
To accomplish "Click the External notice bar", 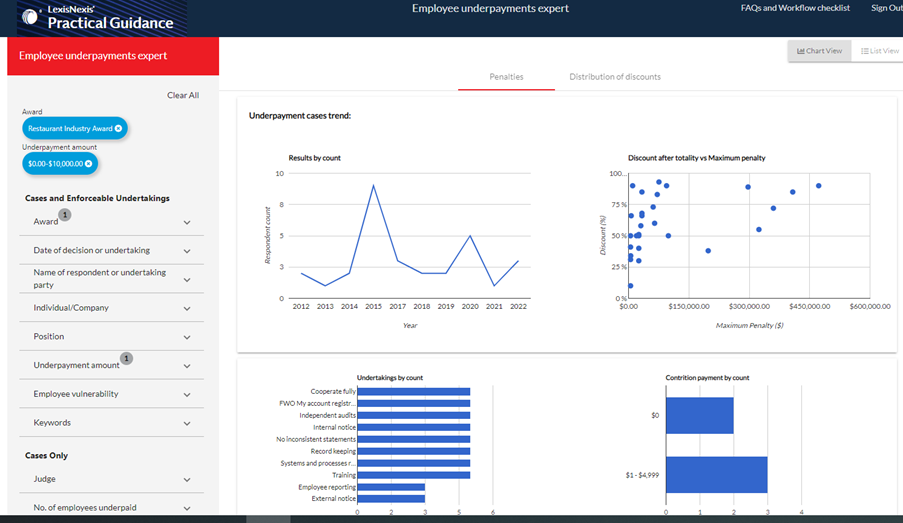I will point(391,499).
